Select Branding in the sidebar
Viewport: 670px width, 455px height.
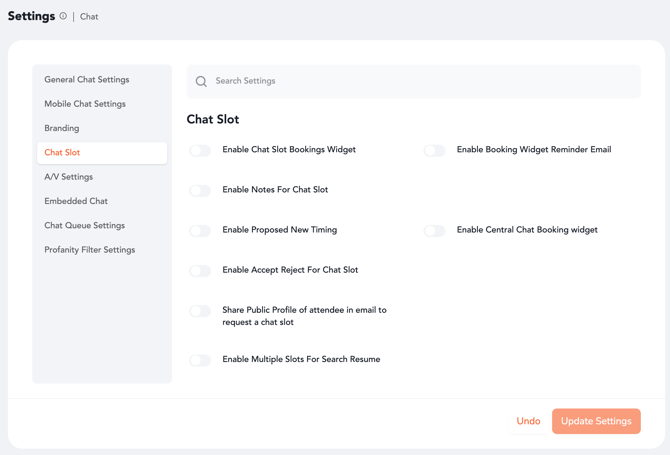point(62,128)
